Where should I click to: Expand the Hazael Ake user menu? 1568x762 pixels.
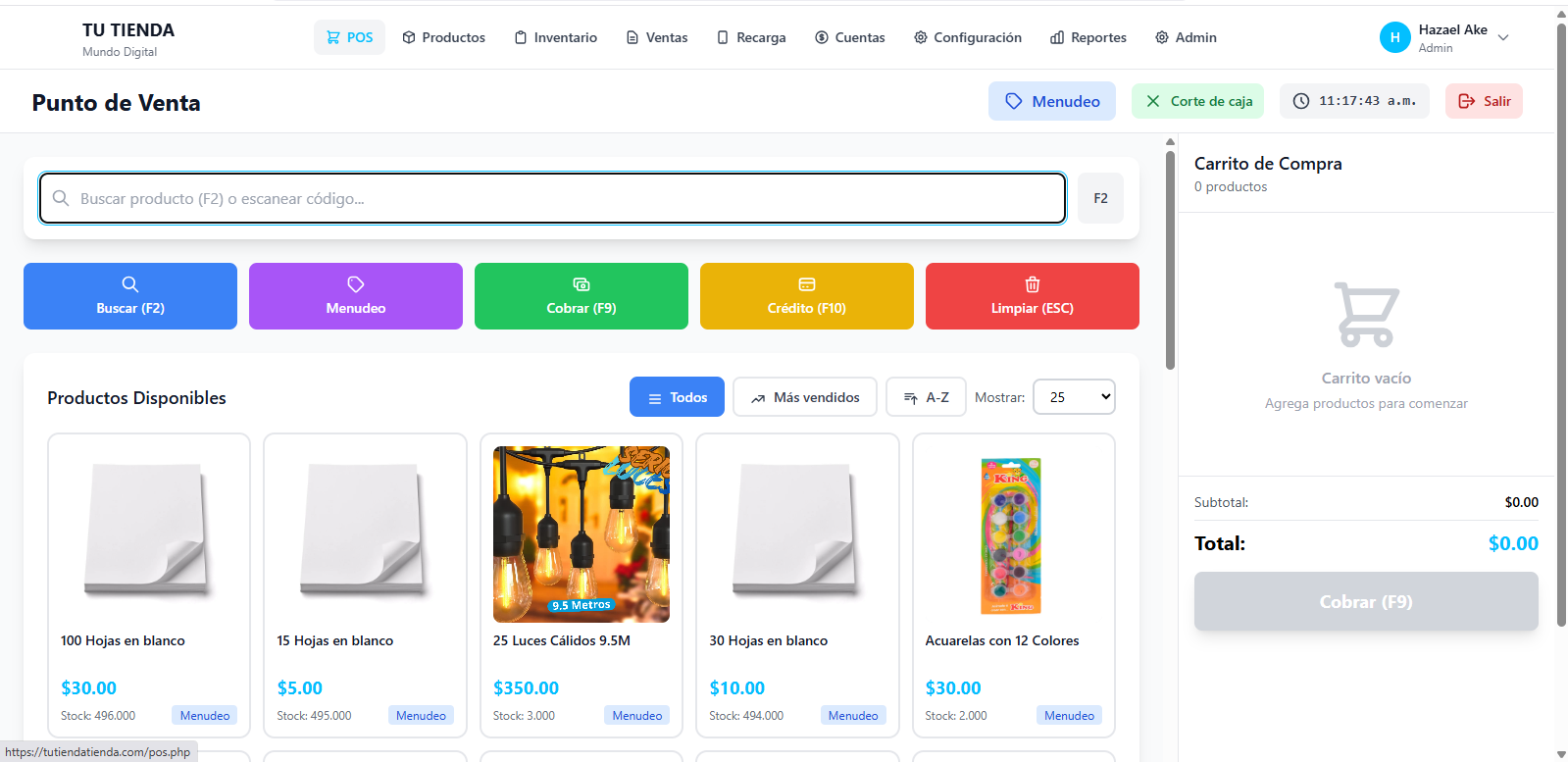1444,37
